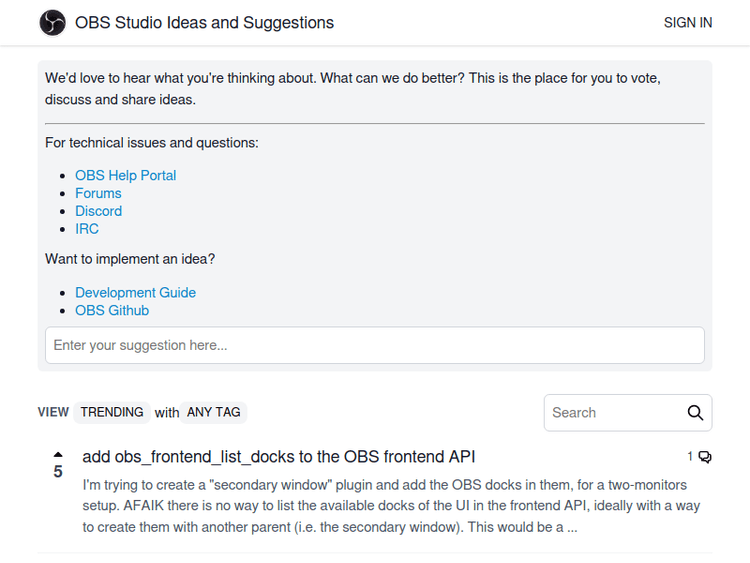The height and width of the screenshot is (563, 750).
Task: Open the TRENDING view dropdown
Action: point(112,412)
